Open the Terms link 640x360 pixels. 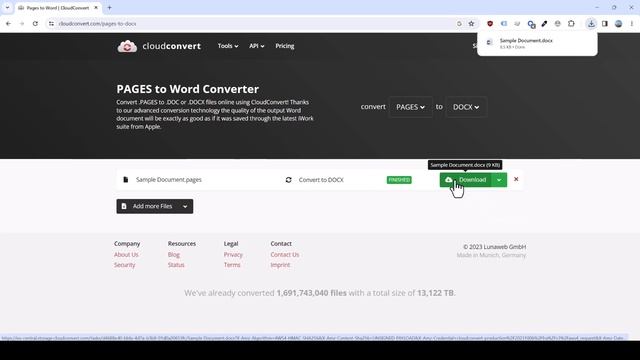(232, 265)
